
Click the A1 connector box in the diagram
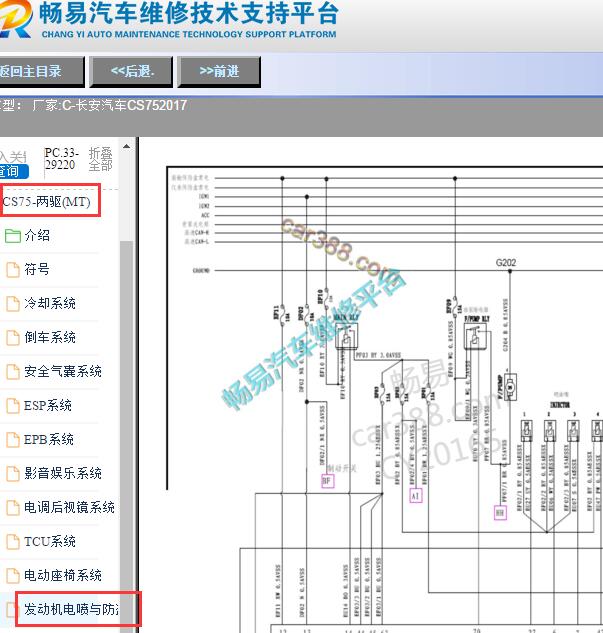pyautogui.click(x=416, y=495)
